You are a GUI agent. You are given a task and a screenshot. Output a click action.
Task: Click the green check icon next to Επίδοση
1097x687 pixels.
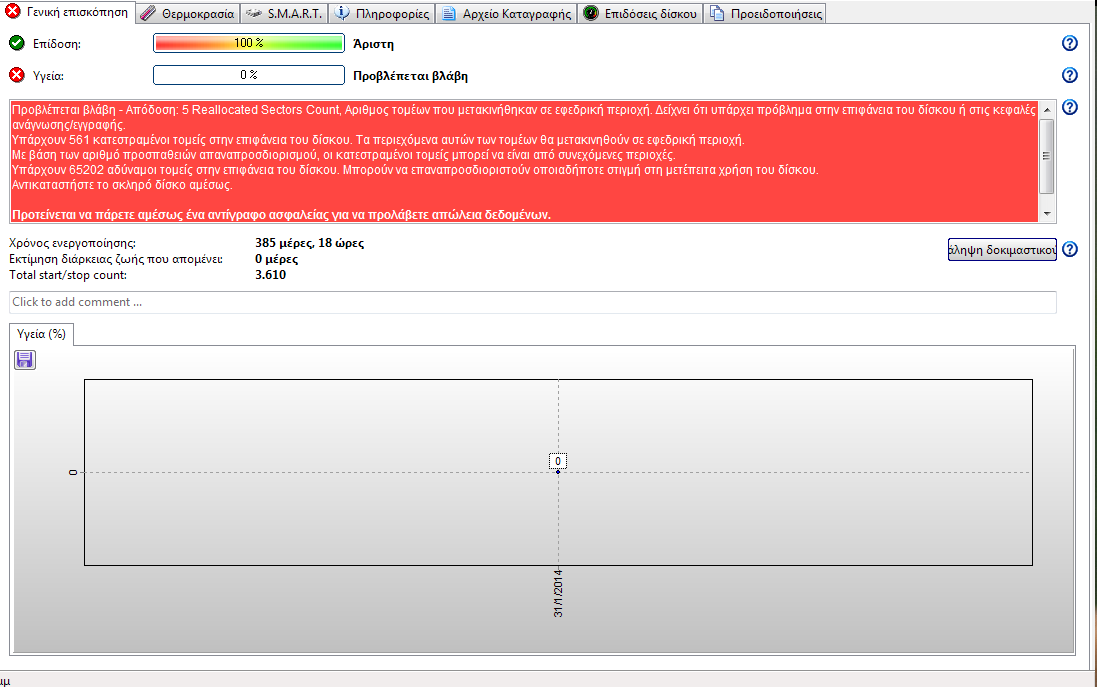click(17, 43)
